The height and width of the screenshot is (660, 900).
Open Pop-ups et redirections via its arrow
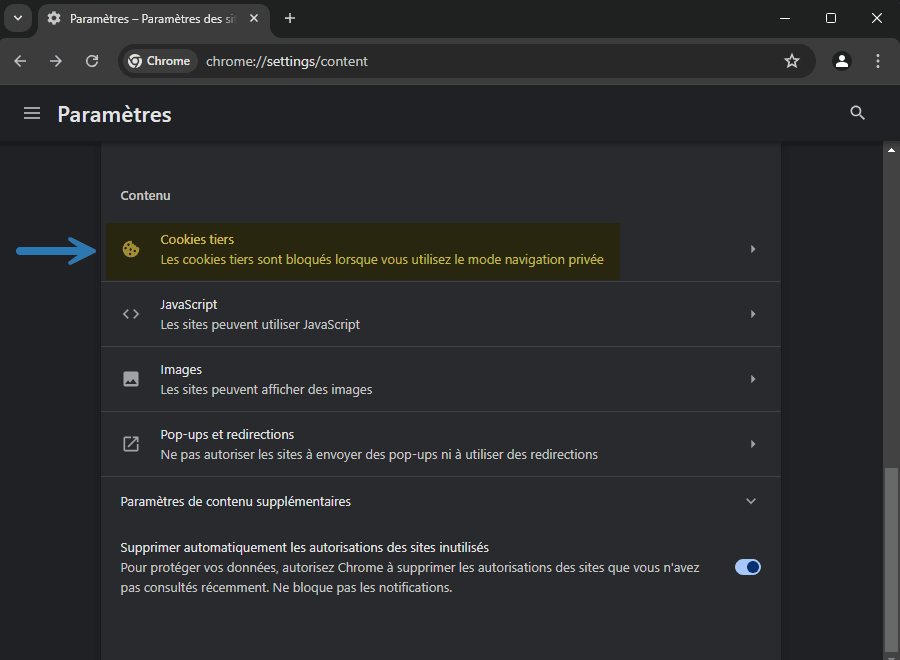(x=752, y=444)
